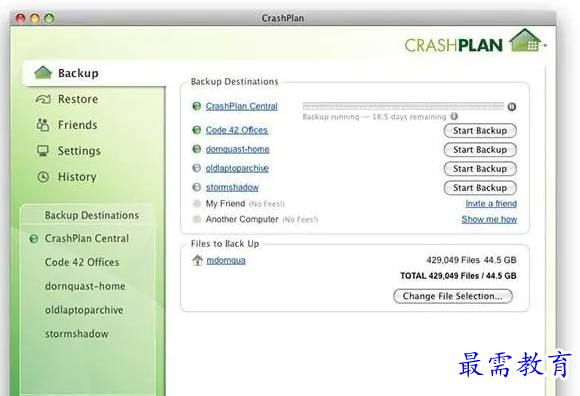Click the My Friend destination text
Viewport: 580px width, 396px height.
point(225,203)
